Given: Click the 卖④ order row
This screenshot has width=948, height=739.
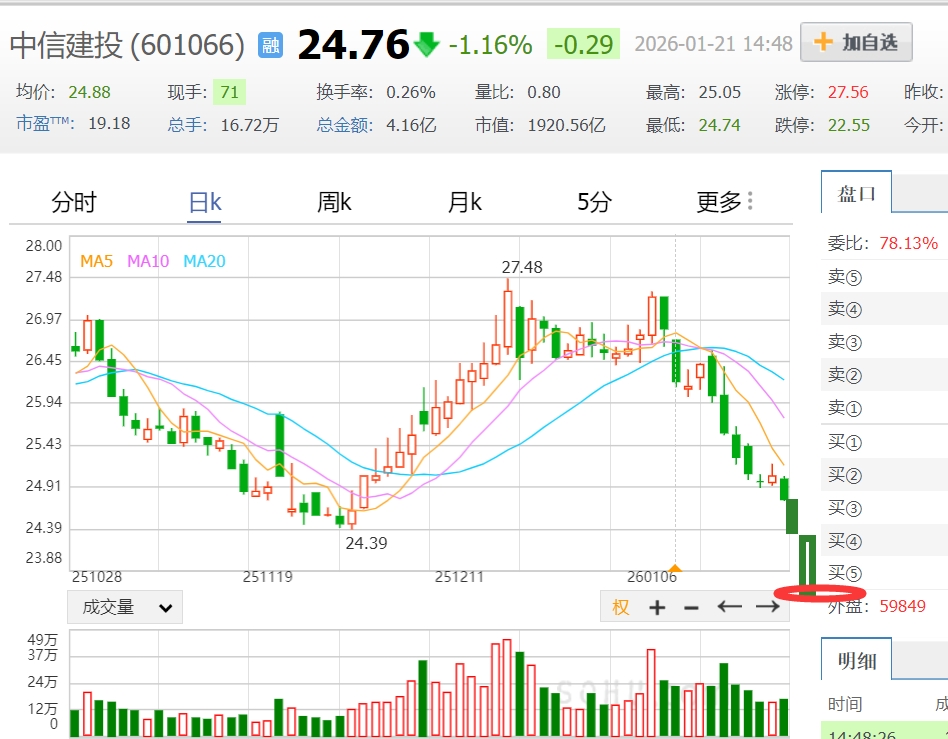Looking at the screenshot, I should [x=885, y=308].
